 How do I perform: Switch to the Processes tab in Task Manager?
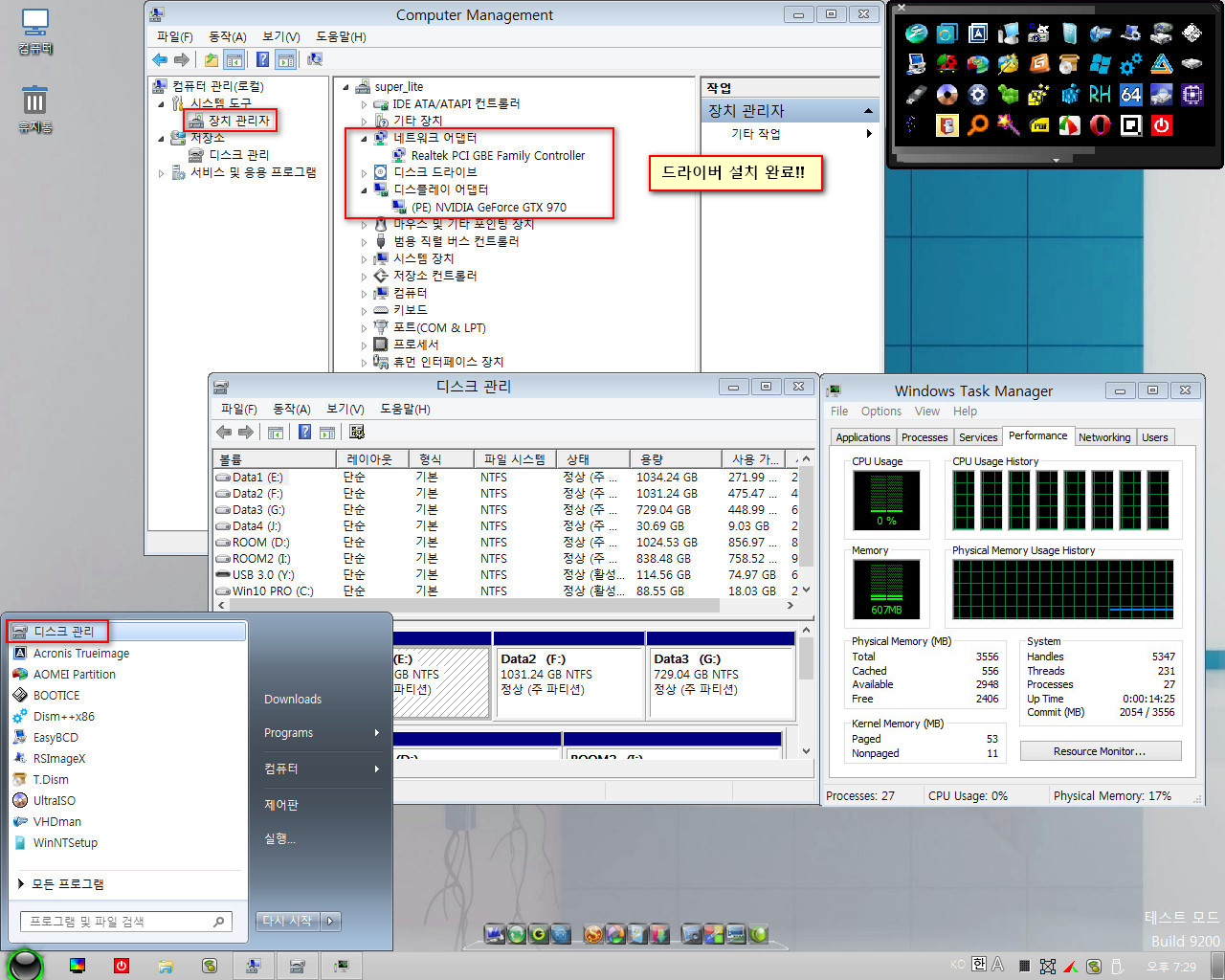(924, 437)
